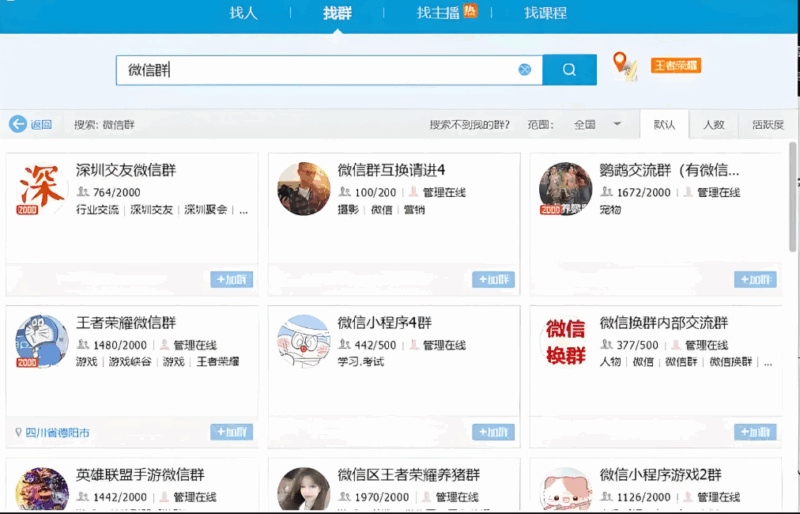Sort results by 默认
800x514 pixels.
(x=664, y=125)
